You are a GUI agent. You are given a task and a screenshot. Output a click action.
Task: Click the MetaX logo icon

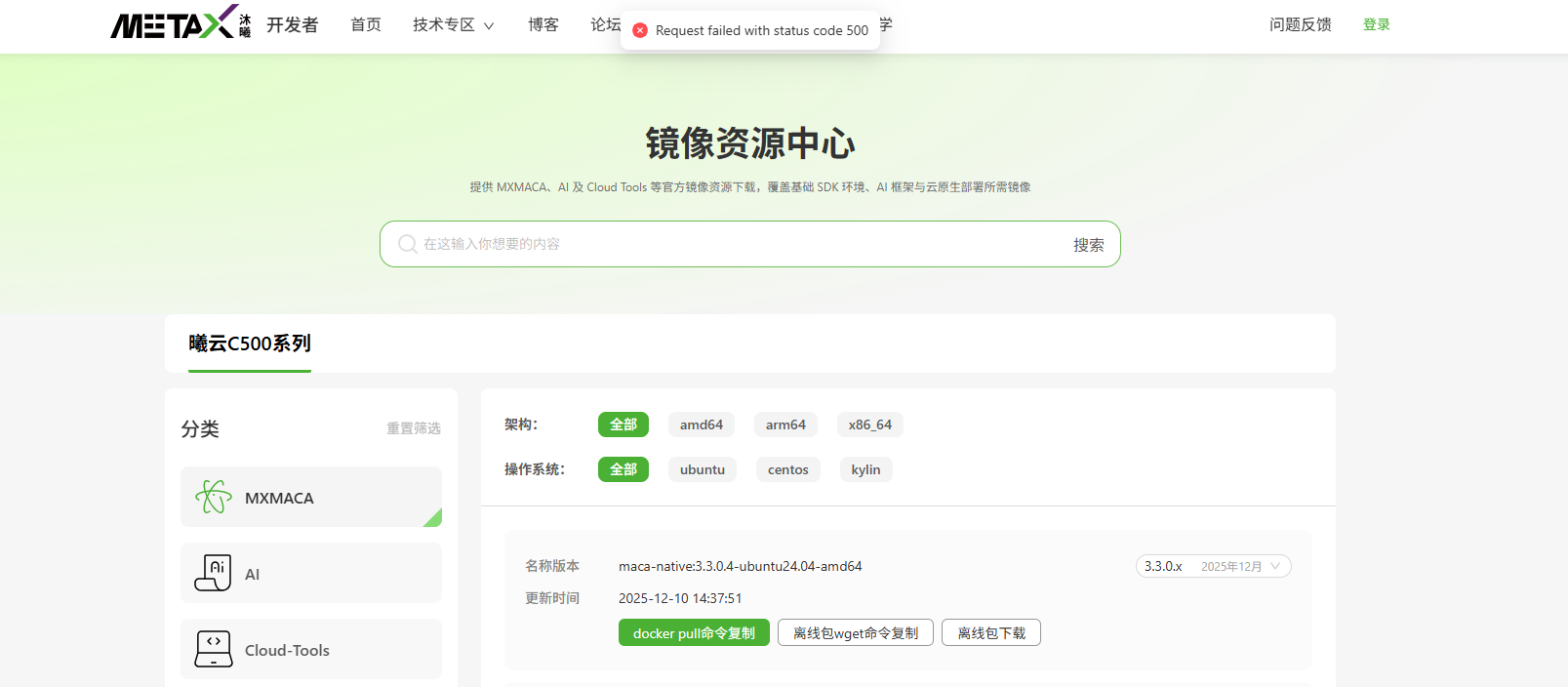174,23
